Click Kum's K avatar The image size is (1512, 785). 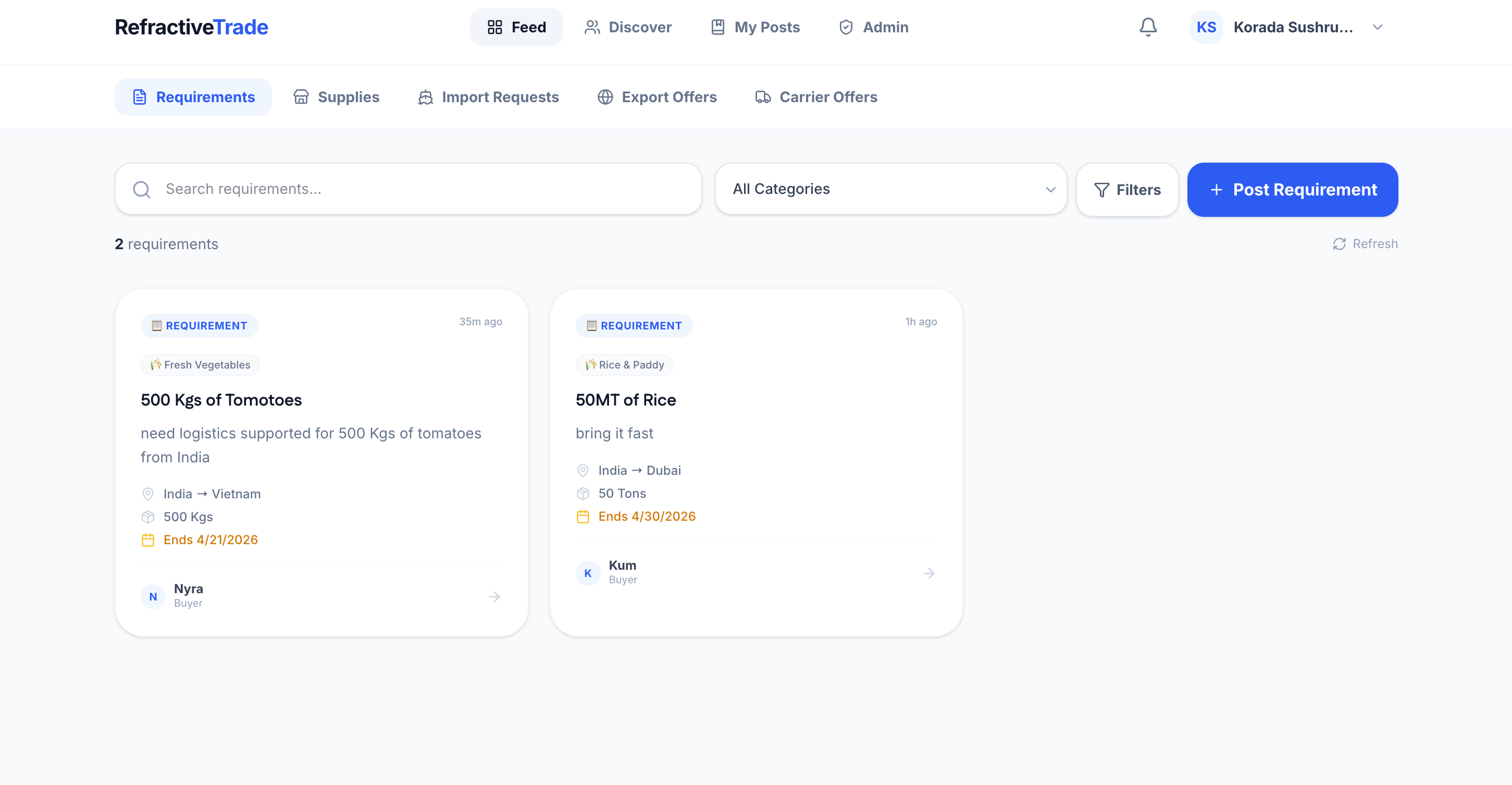click(588, 573)
